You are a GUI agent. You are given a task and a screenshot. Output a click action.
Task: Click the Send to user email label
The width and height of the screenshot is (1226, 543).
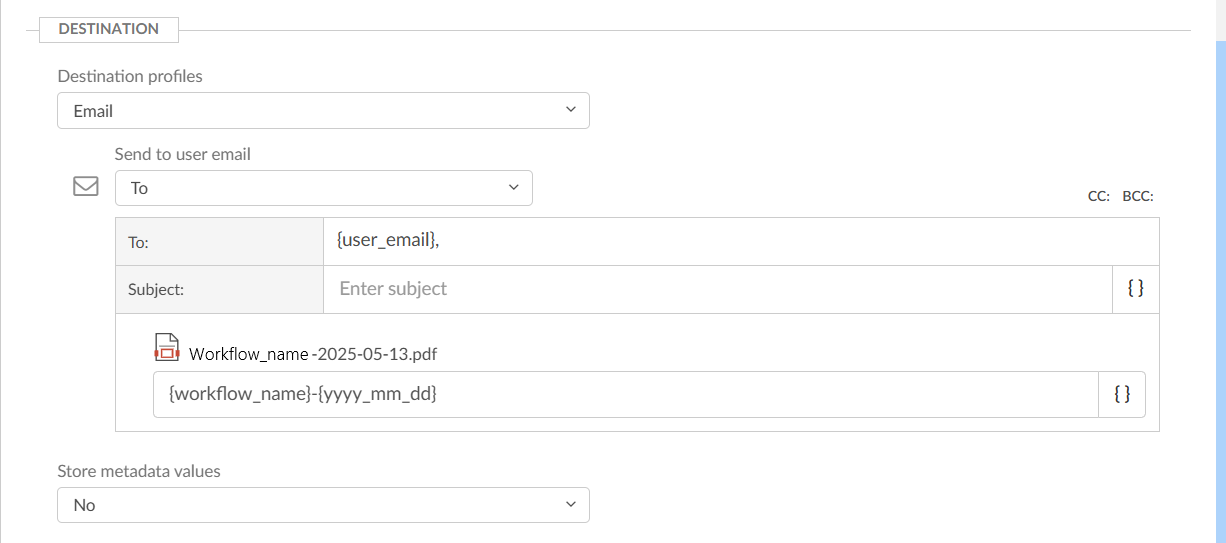[x=182, y=154]
